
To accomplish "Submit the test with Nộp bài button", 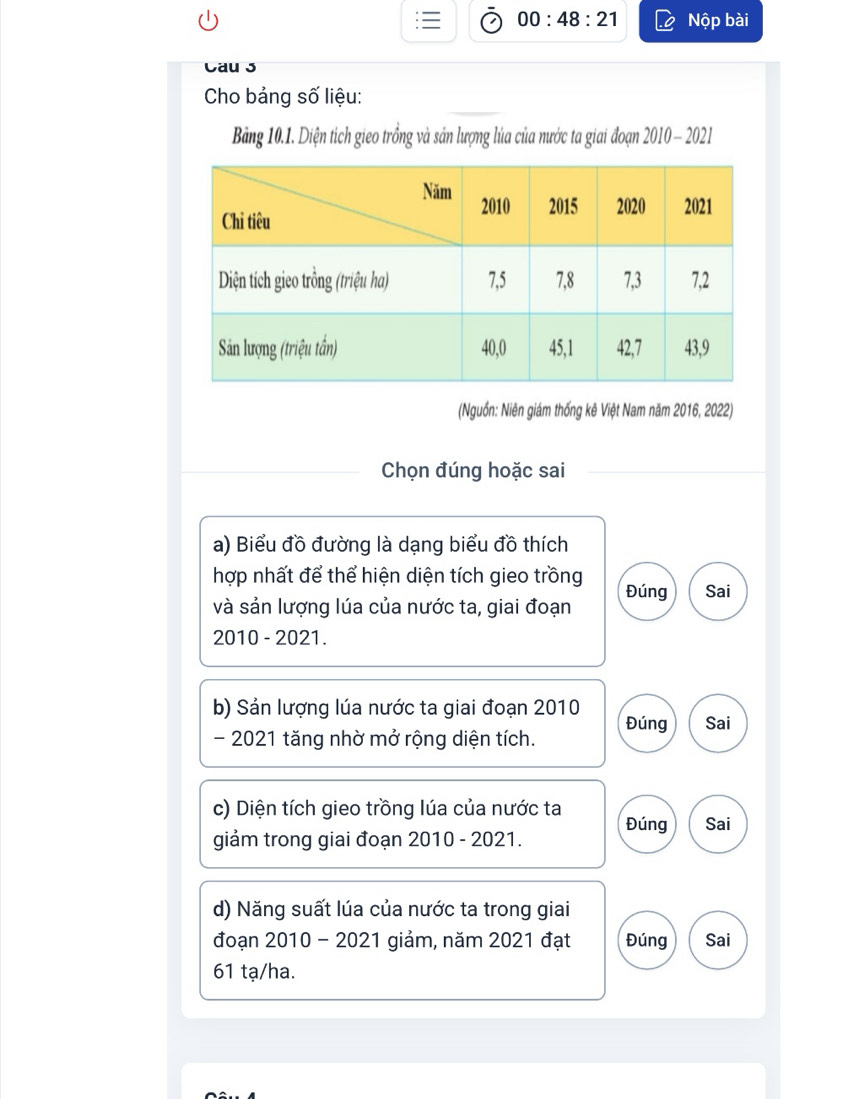I will [700, 20].
